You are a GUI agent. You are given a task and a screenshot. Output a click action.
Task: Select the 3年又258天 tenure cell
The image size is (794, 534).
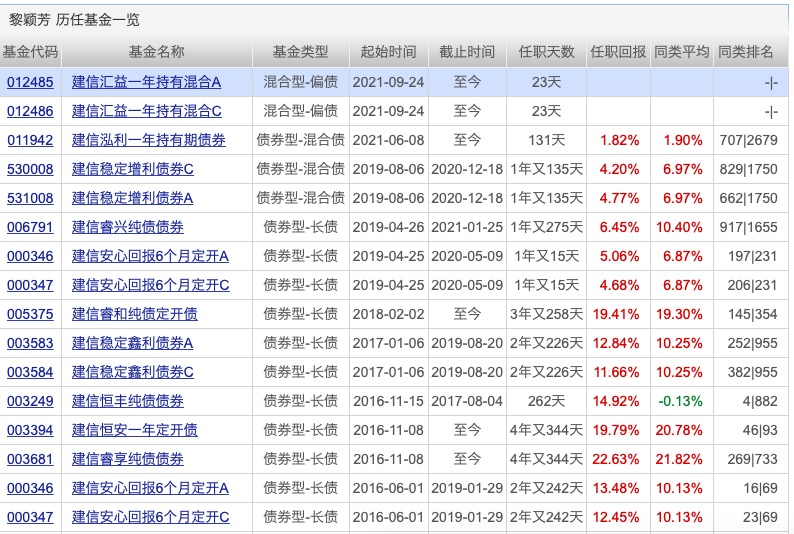click(546, 314)
